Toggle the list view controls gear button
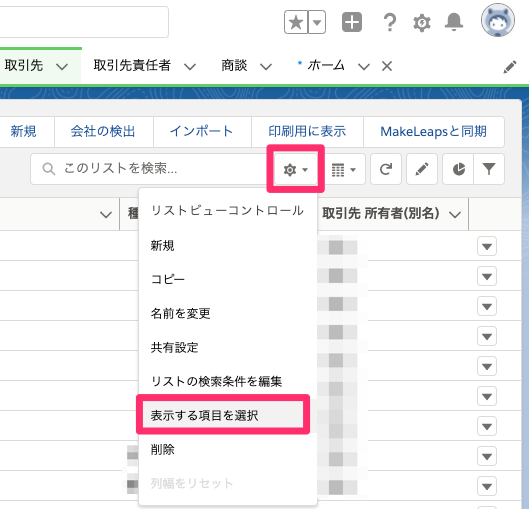This screenshot has height=509, width=529. coord(296,169)
